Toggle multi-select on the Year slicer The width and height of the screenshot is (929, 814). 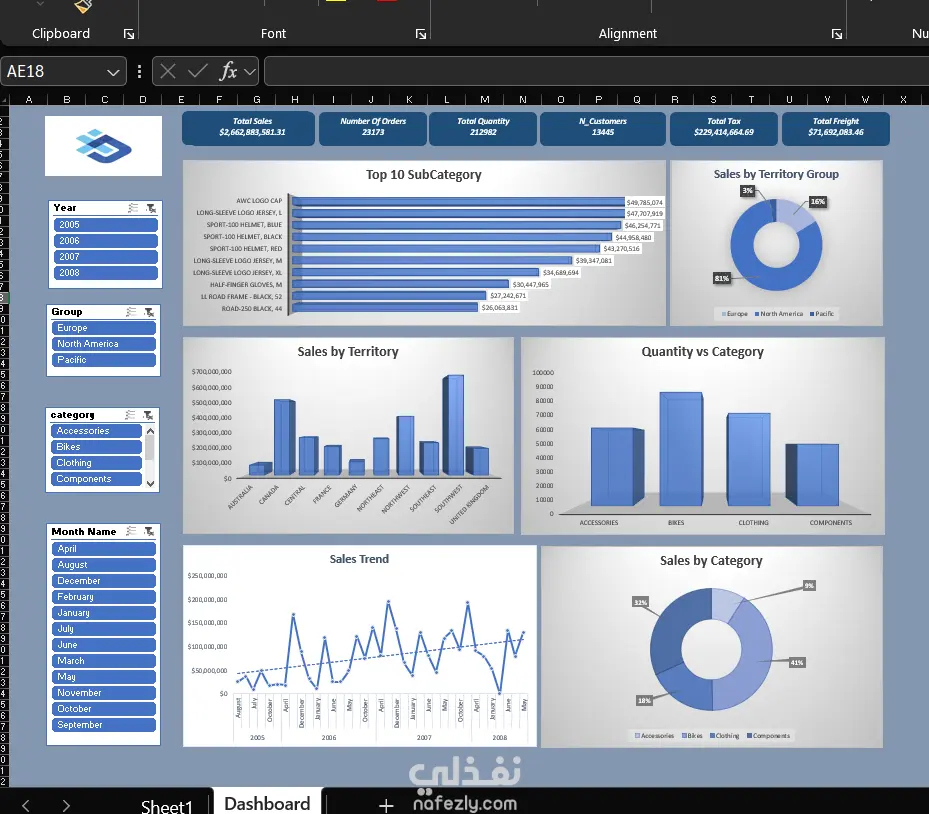click(x=133, y=208)
